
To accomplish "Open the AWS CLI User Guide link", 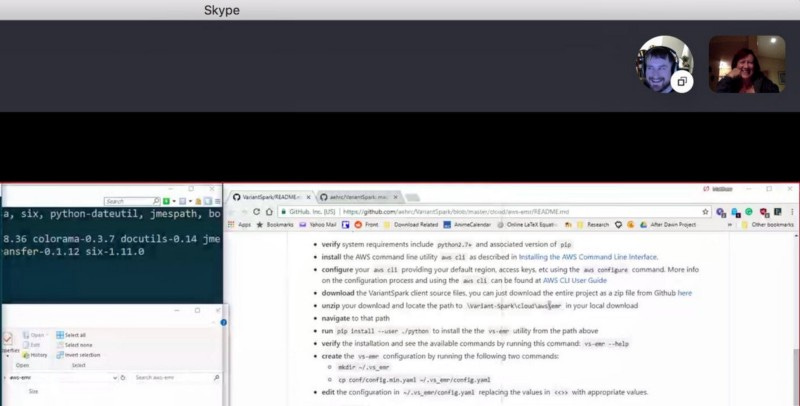I will (x=574, y=281).
